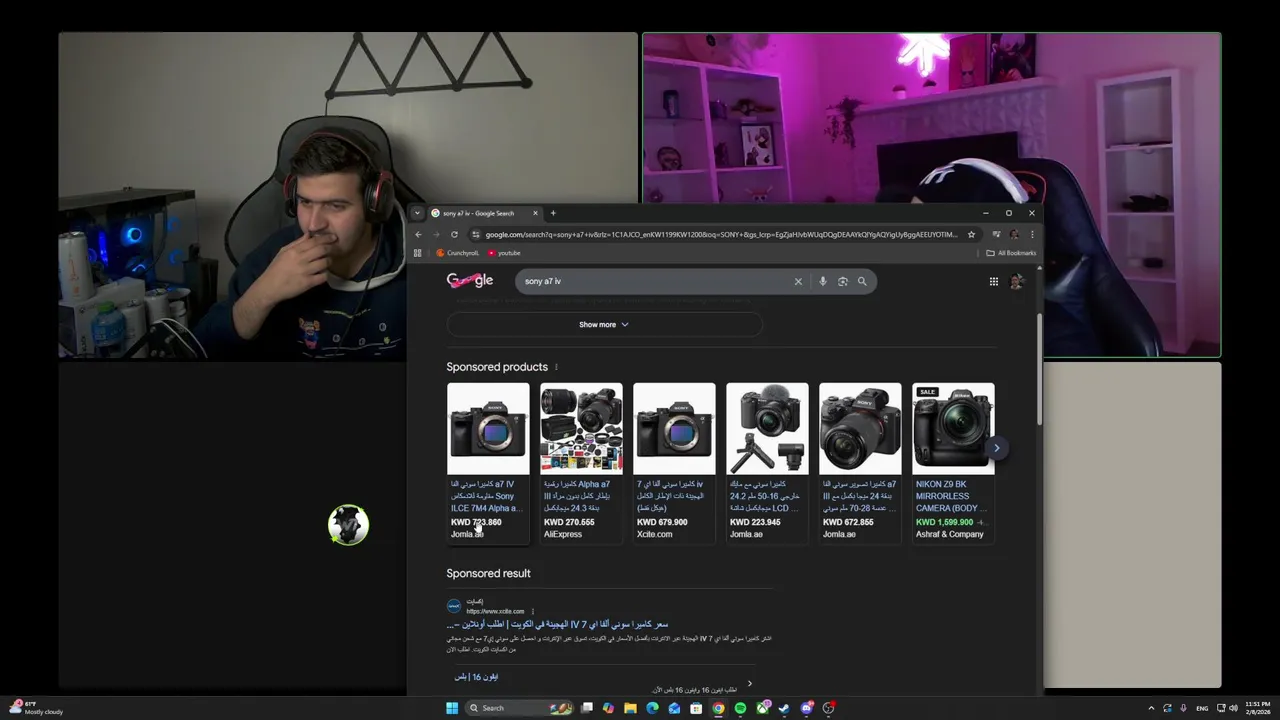1280x720 pixels.
Task: Focus the 'sony a7 iv' search field
Action: pos(655,281)
